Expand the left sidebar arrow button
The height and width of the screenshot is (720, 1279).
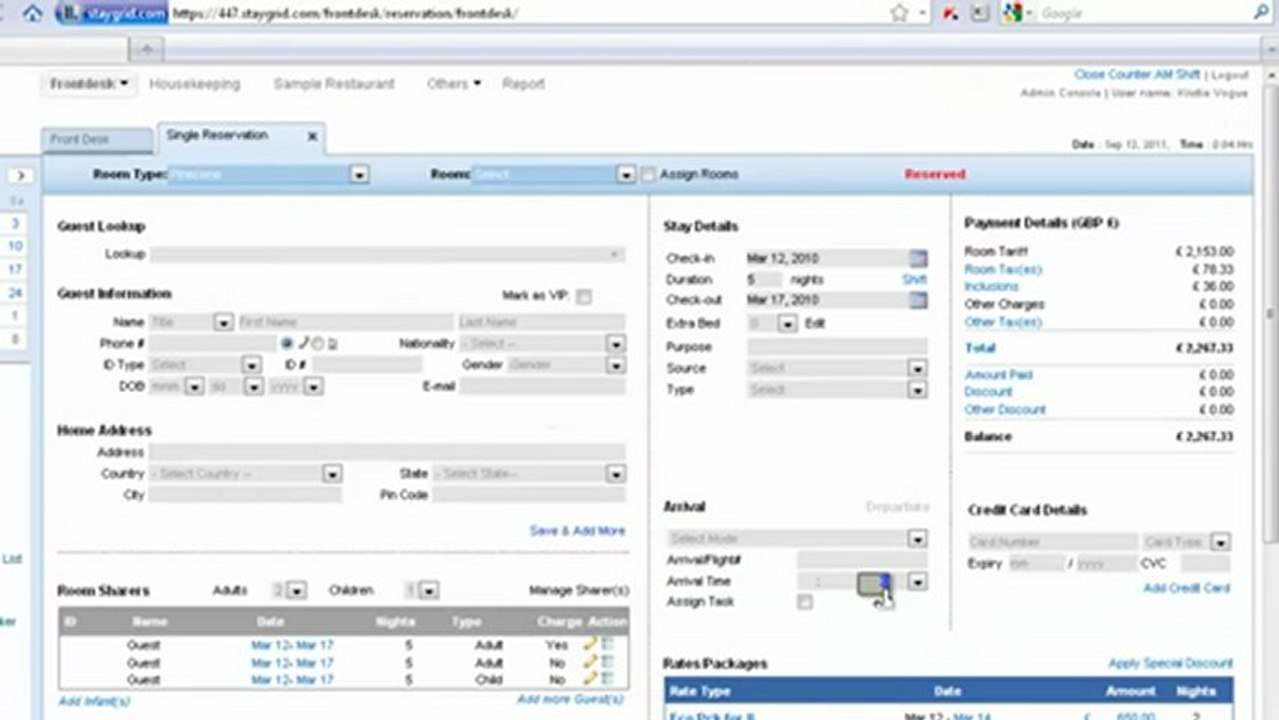pos(22,176)
